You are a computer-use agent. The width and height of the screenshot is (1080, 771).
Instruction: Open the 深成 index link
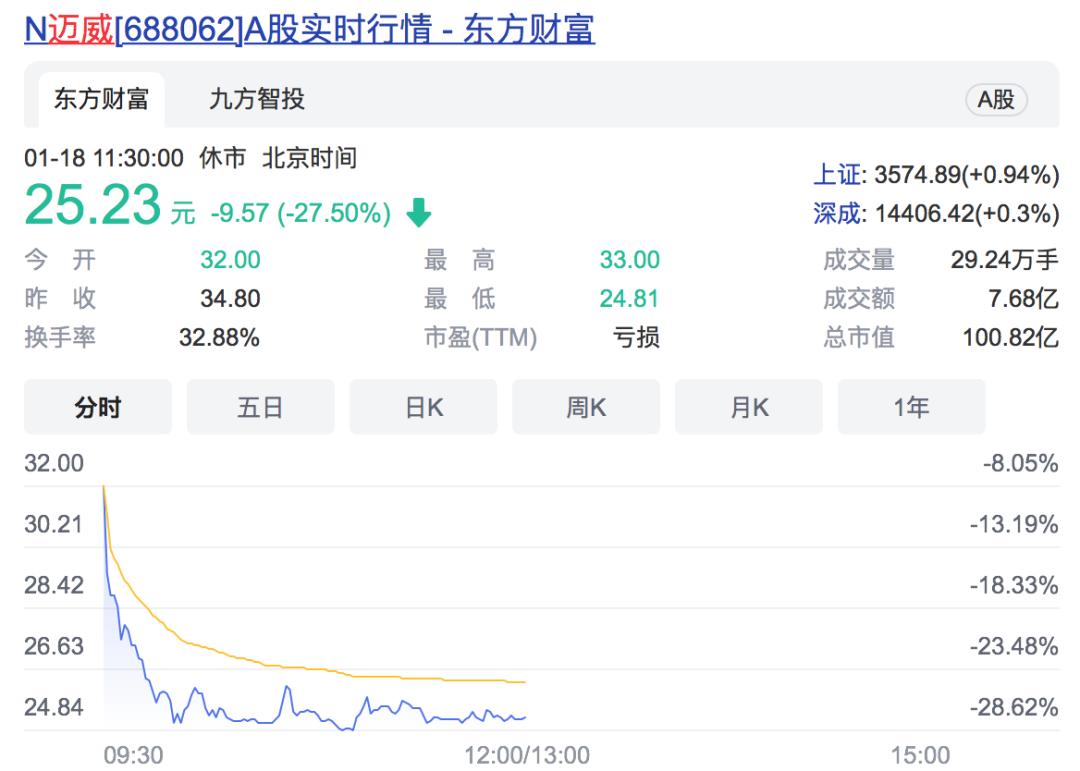click(x=836, y=213)
